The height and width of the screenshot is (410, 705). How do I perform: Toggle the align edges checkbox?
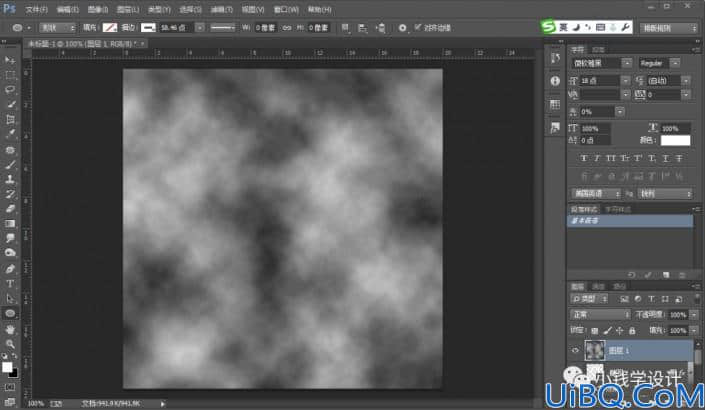(418, 27)
